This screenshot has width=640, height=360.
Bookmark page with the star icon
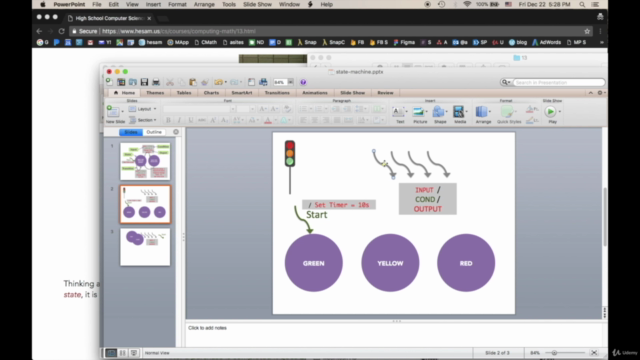click(587, 31)
